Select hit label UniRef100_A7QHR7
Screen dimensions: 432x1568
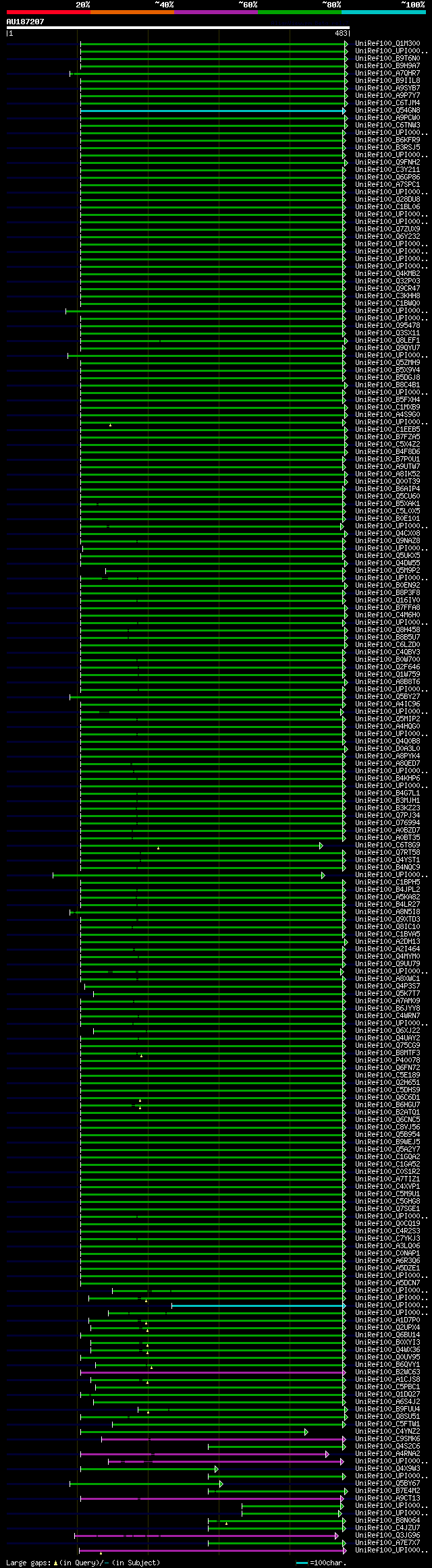[387, 74]
